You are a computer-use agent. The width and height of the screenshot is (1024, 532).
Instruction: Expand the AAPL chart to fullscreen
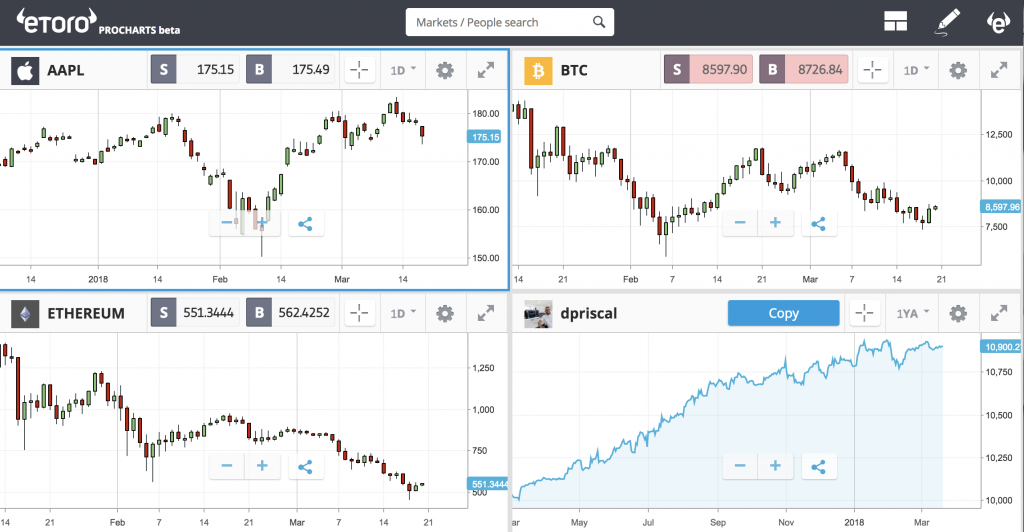[x=486, y=70]
